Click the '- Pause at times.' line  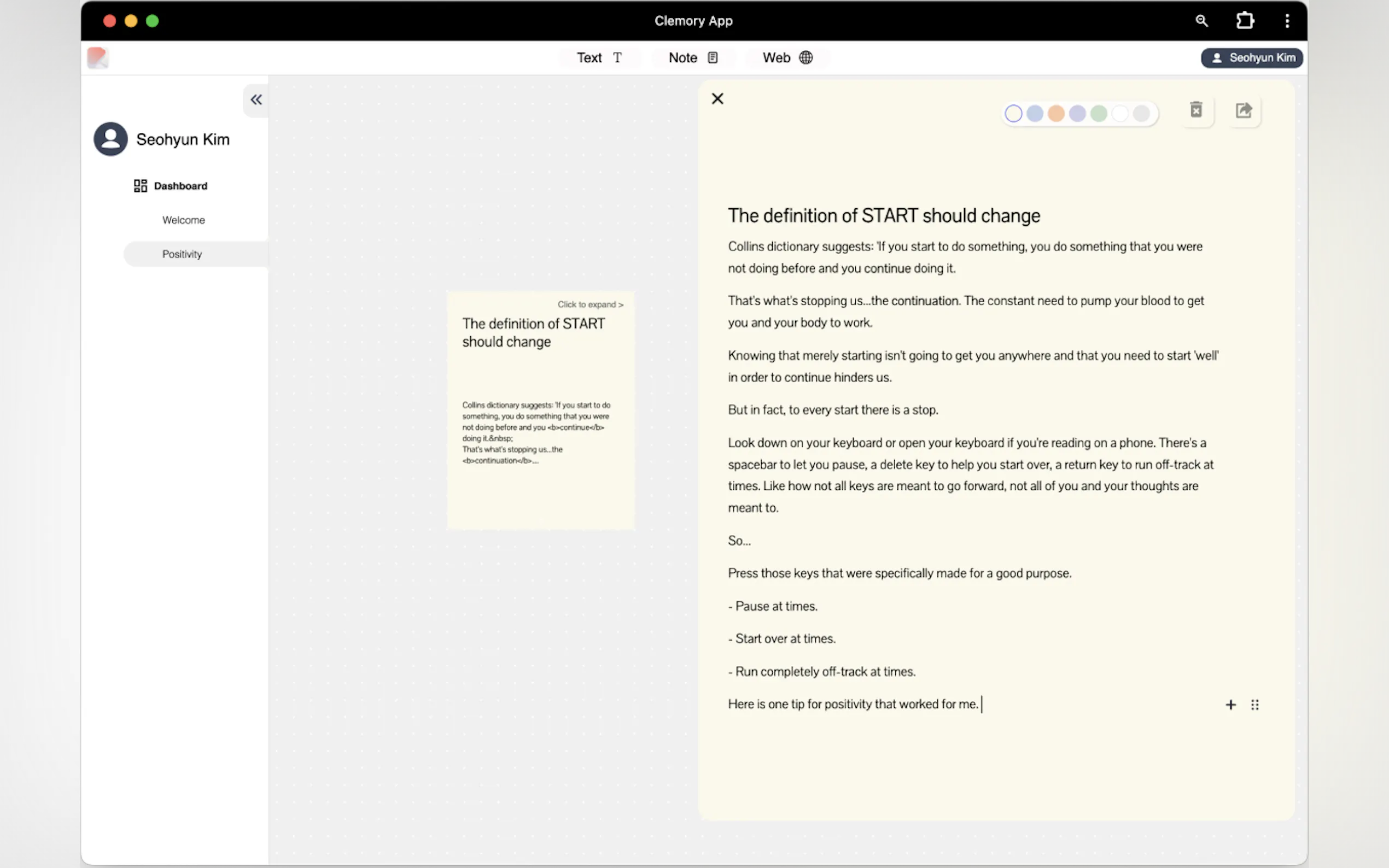772,606
